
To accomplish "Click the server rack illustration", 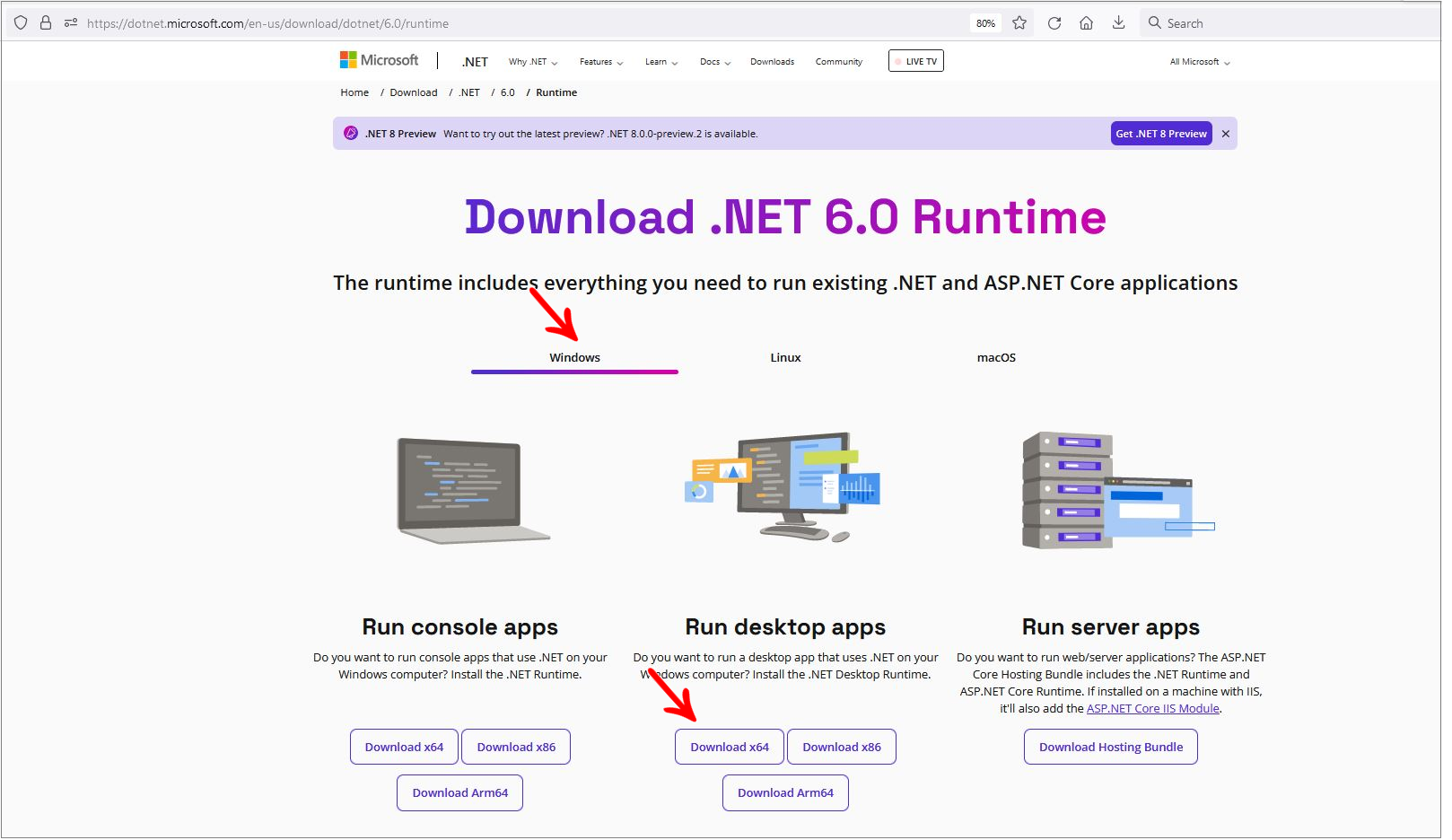I will click(1117, 490).
